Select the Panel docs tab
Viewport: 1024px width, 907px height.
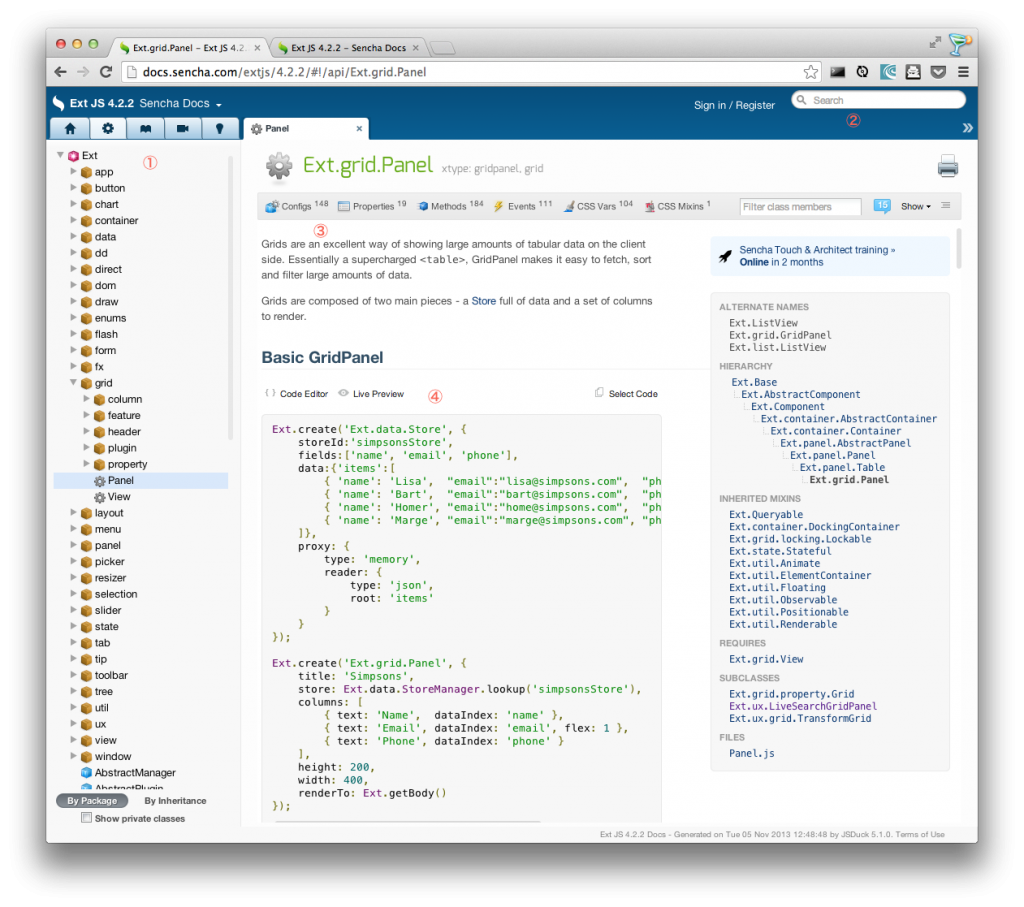click(306, 129)
